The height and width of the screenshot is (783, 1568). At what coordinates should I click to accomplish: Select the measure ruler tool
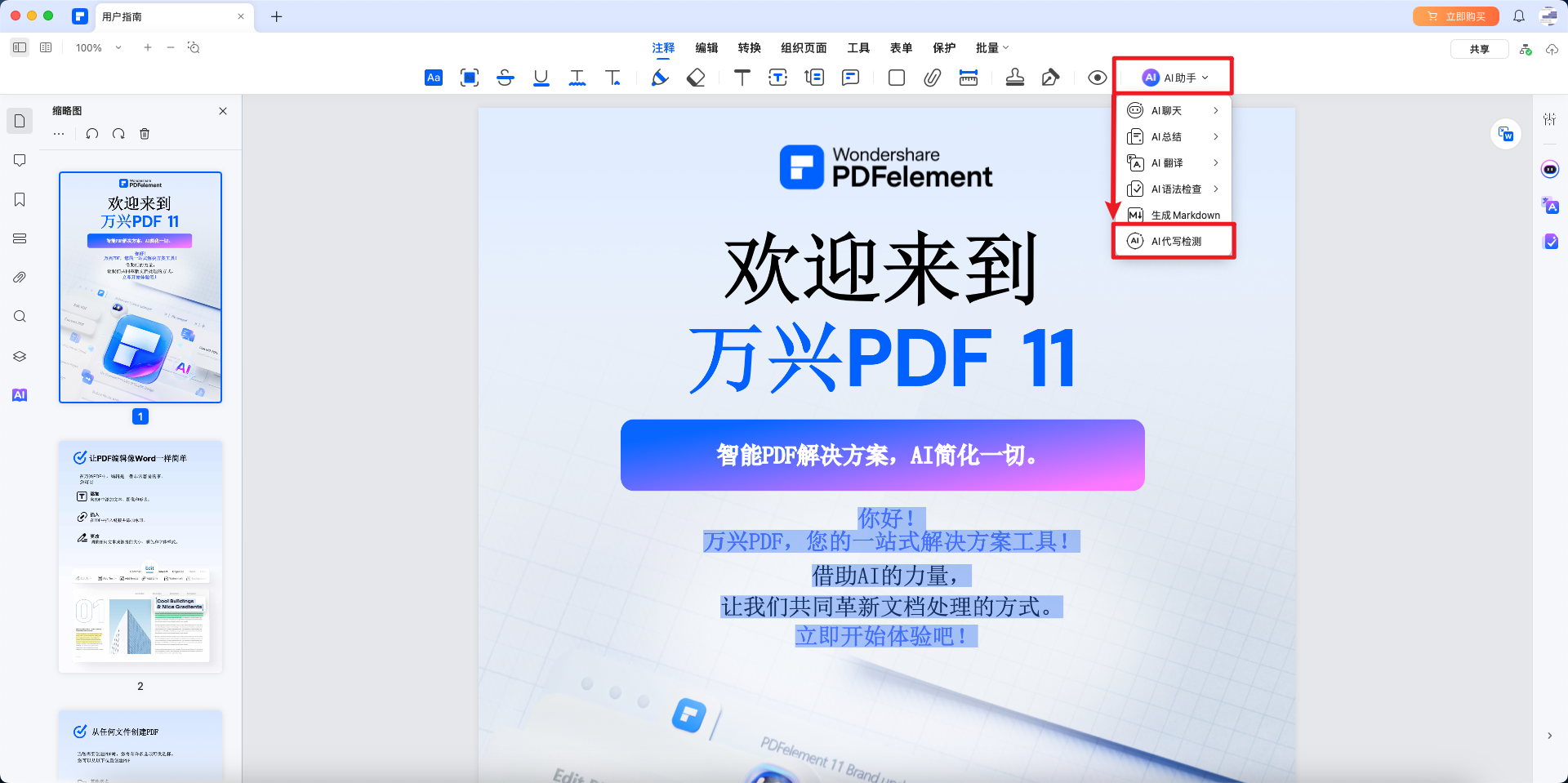pyautogui.click(x=968, y=78)
